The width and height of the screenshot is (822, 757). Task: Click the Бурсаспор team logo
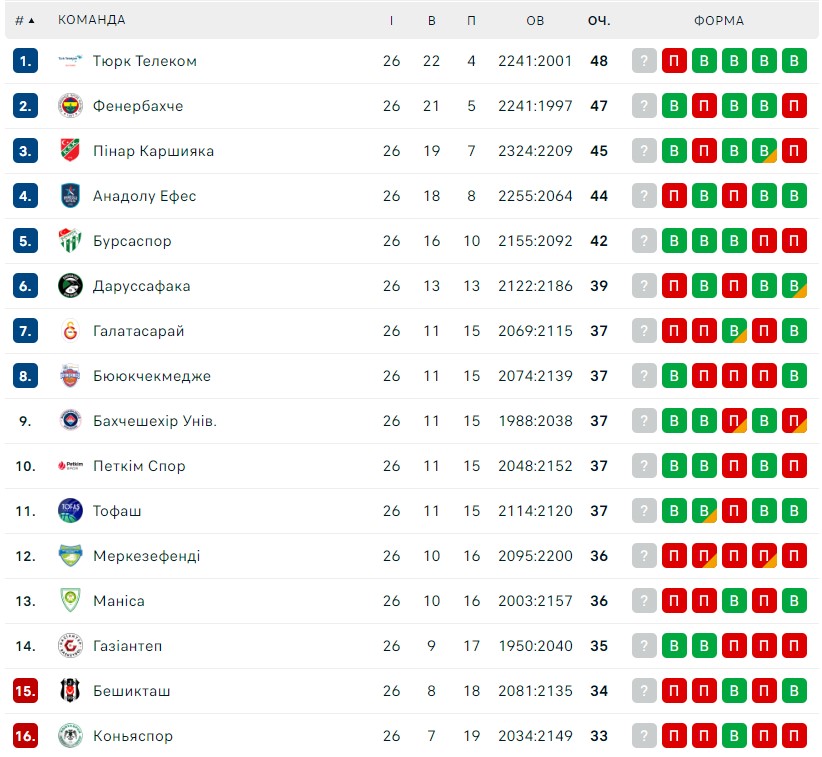coord(70,241)
